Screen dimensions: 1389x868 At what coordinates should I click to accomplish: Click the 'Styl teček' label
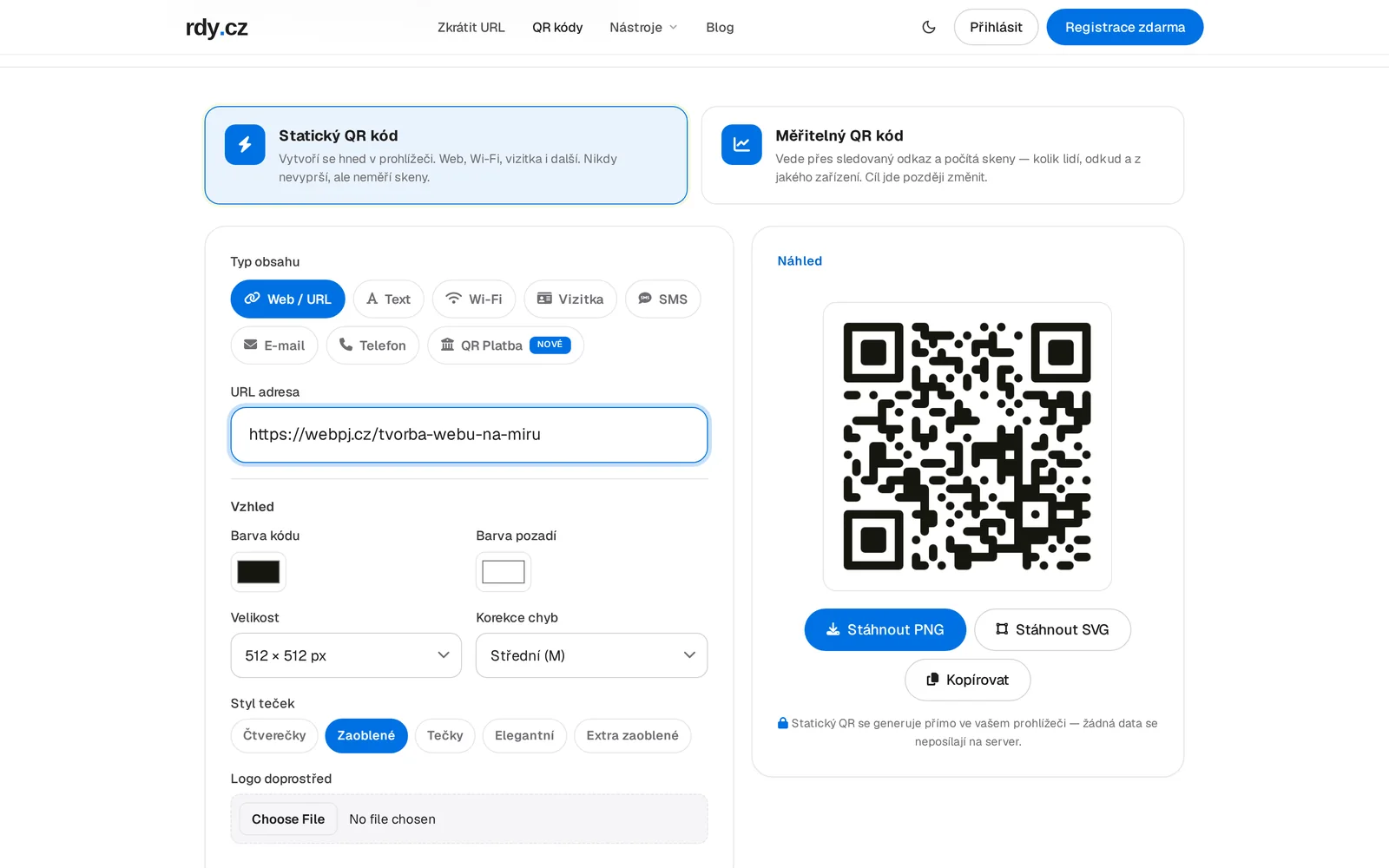coord(262,703)
